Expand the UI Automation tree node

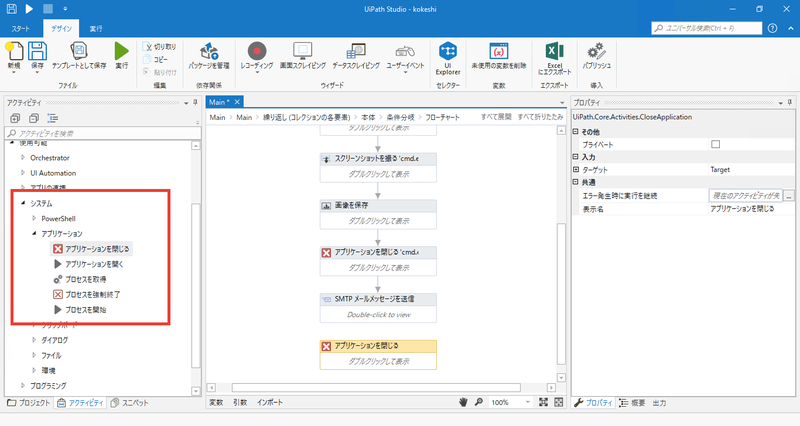[x=23, y=173]
